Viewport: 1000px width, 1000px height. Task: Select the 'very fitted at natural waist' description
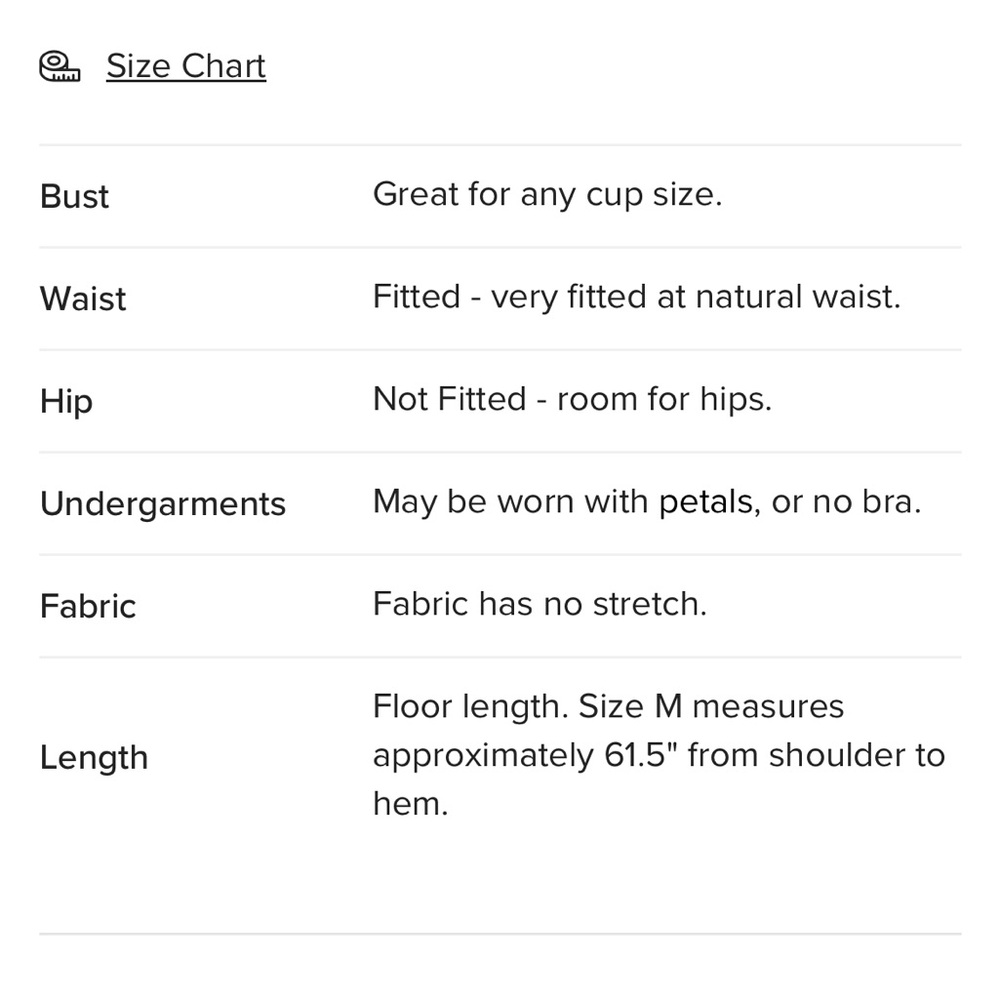(x=696, y=297)
